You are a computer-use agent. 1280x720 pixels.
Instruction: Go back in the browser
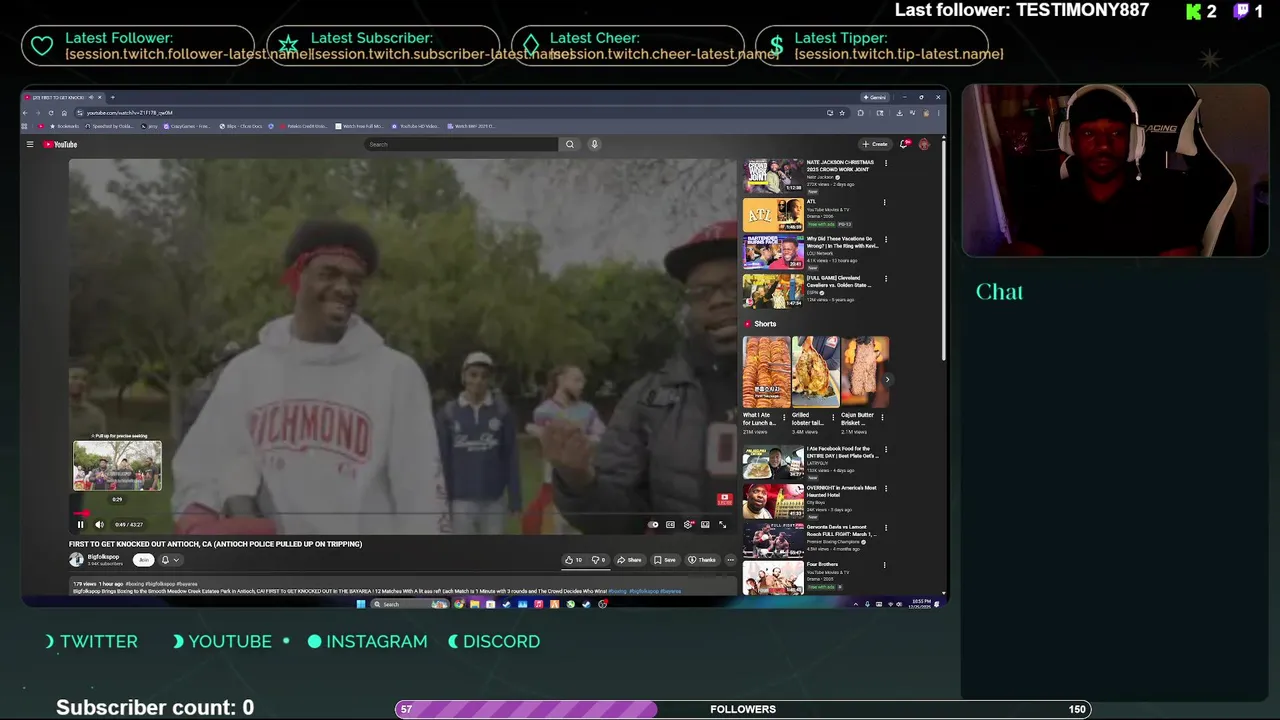click(27, 113)
